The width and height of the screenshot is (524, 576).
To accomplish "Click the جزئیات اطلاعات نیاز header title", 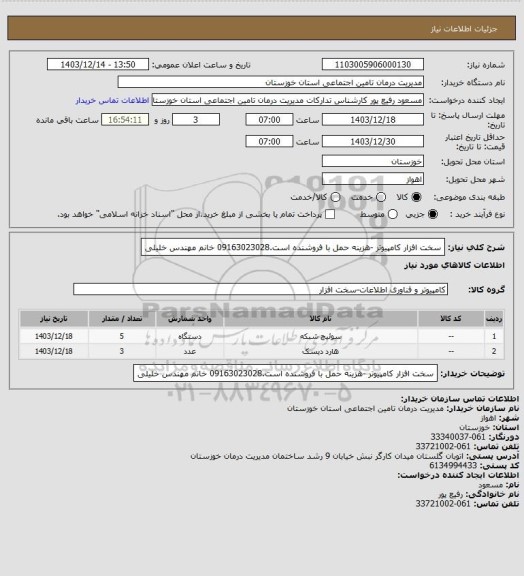I will click(464, 29).
